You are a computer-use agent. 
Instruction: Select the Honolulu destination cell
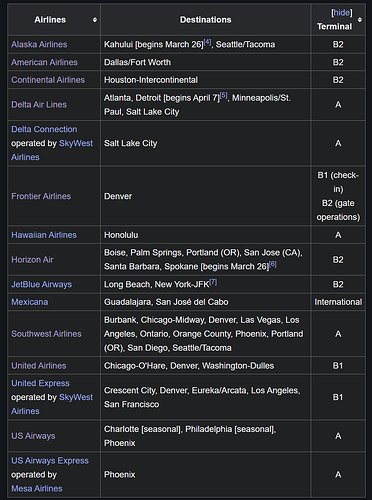(206, 235)
